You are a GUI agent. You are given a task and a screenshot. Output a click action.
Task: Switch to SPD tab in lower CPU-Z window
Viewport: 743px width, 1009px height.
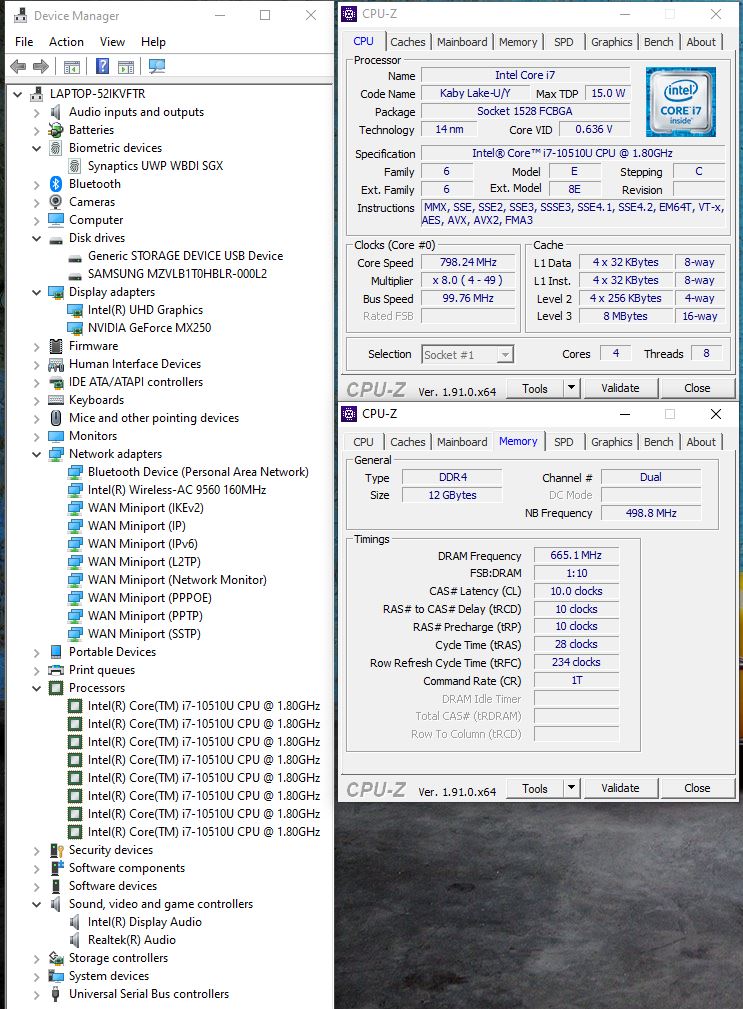[x=564, y=442]
